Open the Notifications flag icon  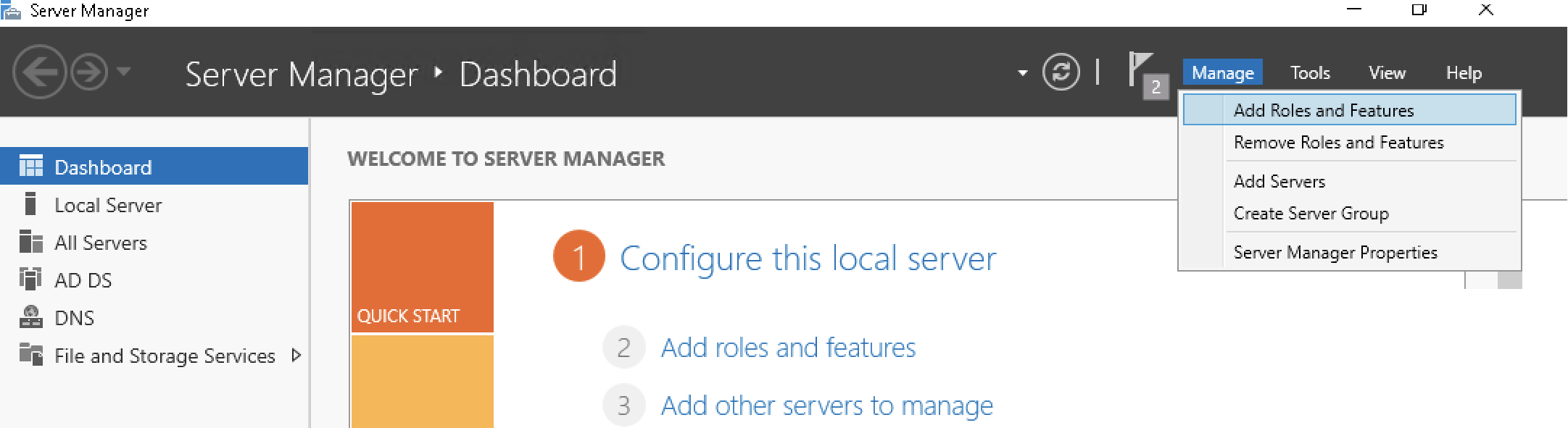1141,71
